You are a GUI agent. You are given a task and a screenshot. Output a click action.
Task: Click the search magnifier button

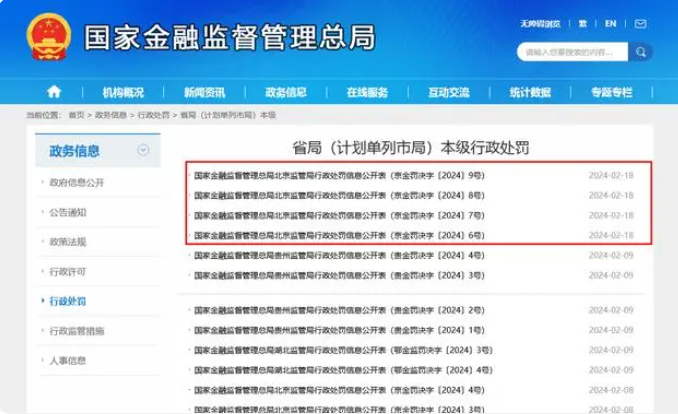tap(640, 52)
